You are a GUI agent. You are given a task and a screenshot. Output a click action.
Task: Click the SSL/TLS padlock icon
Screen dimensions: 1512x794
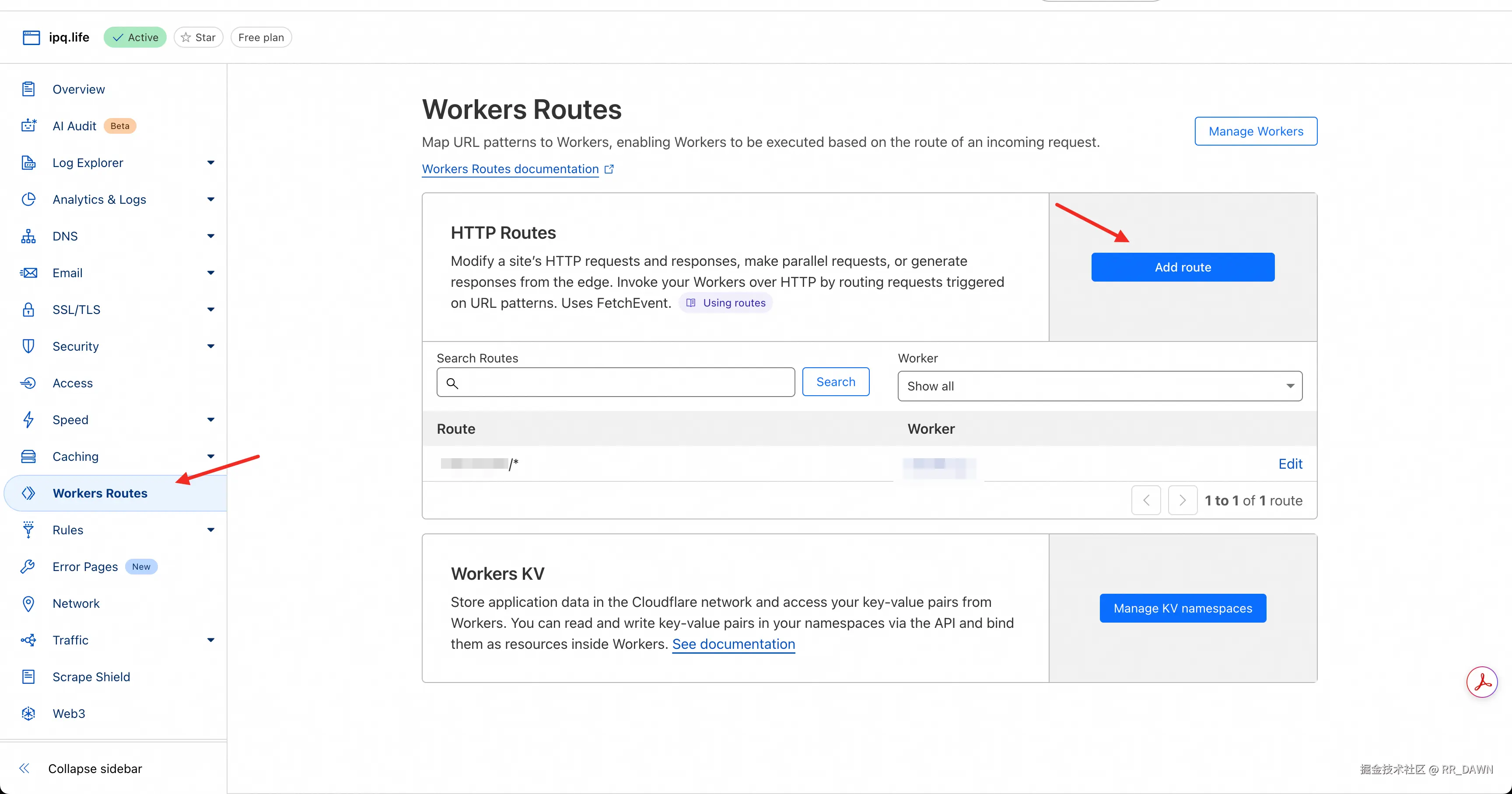pyautogui.click(x=28, y=310)
